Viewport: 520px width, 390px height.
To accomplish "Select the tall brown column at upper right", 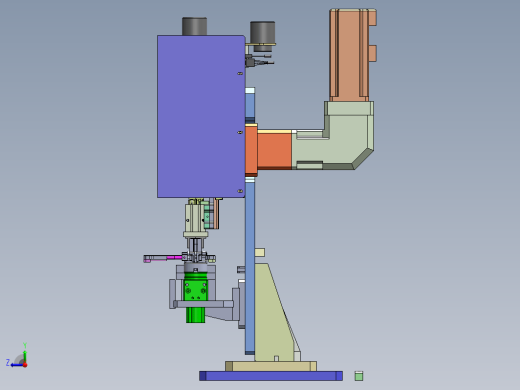I will 349,55.
